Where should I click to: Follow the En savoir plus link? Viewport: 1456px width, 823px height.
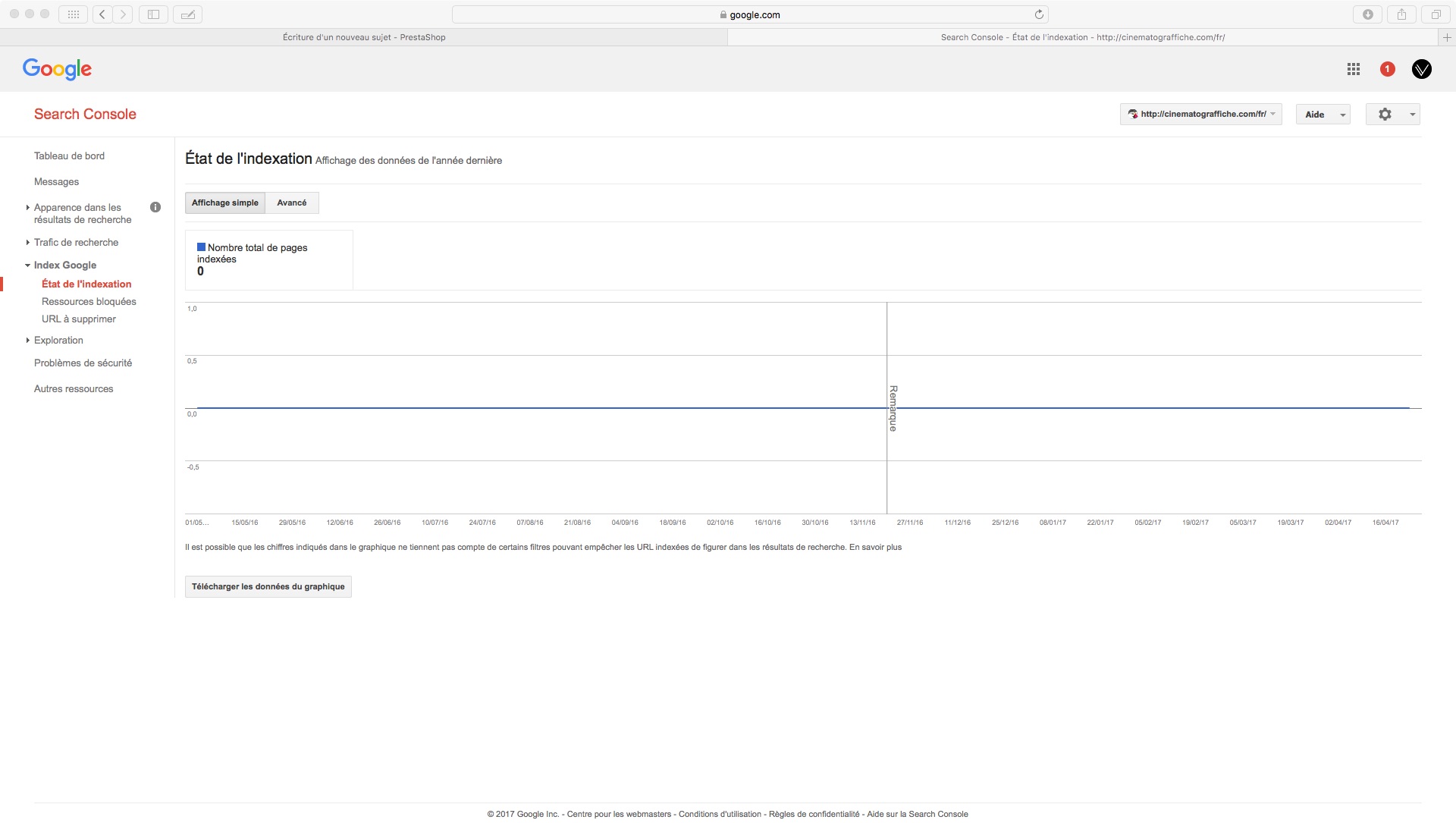click(875, 548)
